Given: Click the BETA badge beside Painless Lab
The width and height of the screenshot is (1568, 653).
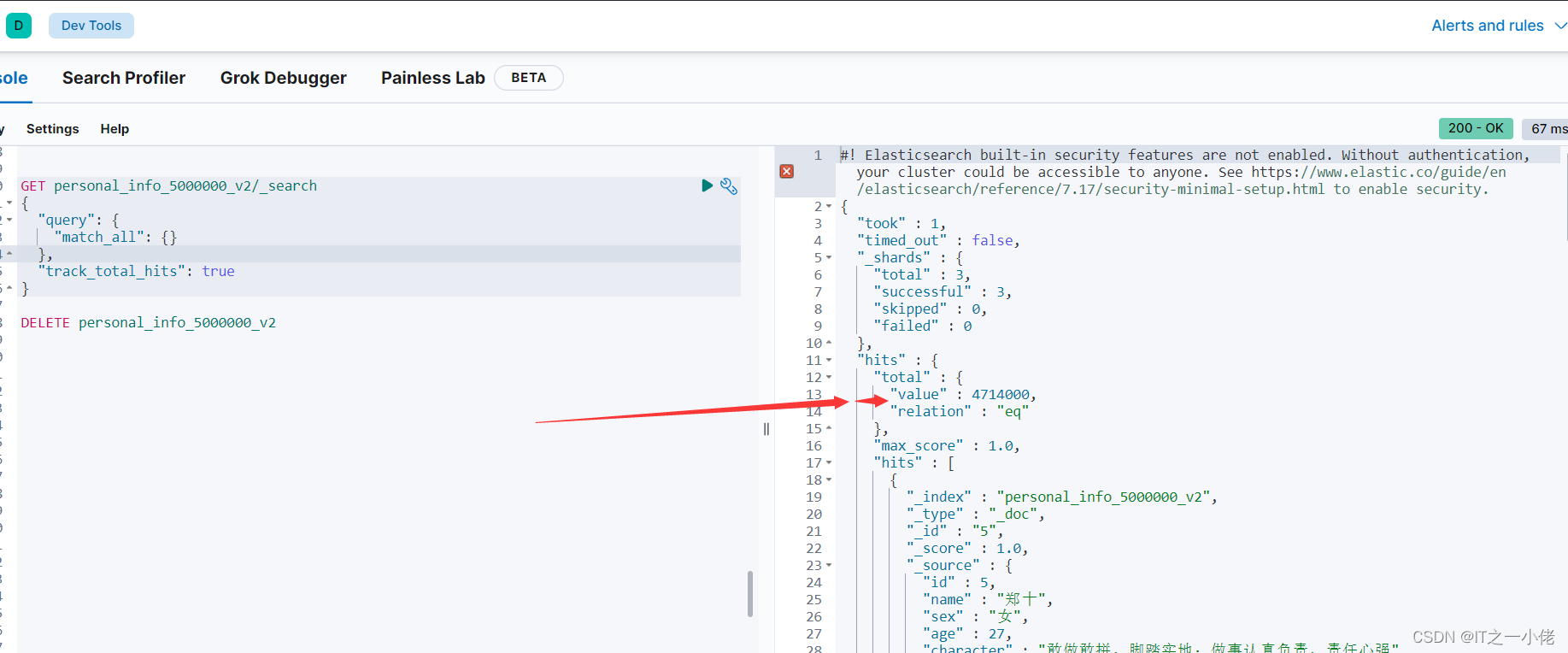Looking at the screenshot, I should (528, 78).
